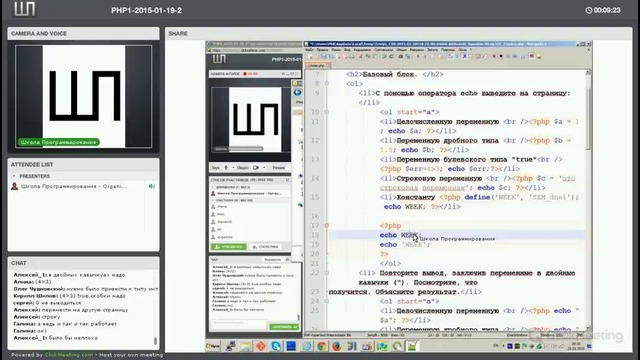Click the Save All icon in Notepad++ toolbar
The image size is (640, 360).
(x=331, y=56)
